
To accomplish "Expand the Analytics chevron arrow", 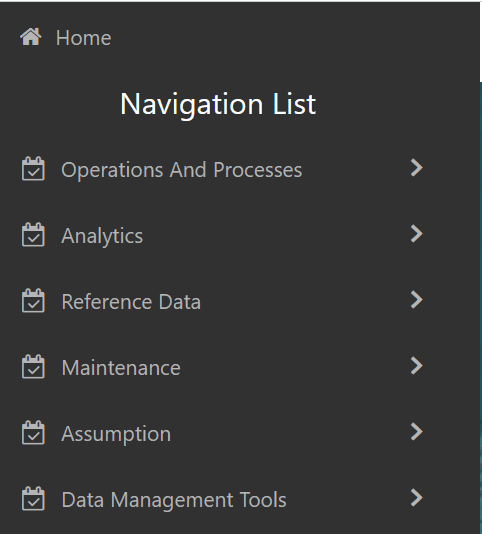I will click(417, 234).
